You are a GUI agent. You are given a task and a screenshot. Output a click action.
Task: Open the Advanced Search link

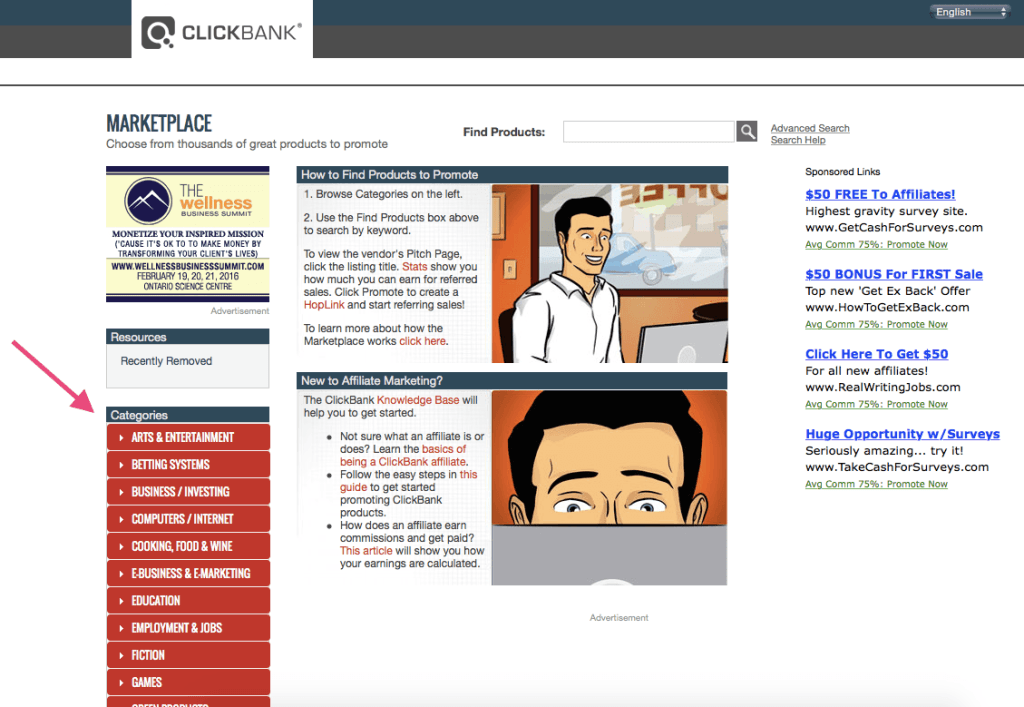tap(810, 128)
